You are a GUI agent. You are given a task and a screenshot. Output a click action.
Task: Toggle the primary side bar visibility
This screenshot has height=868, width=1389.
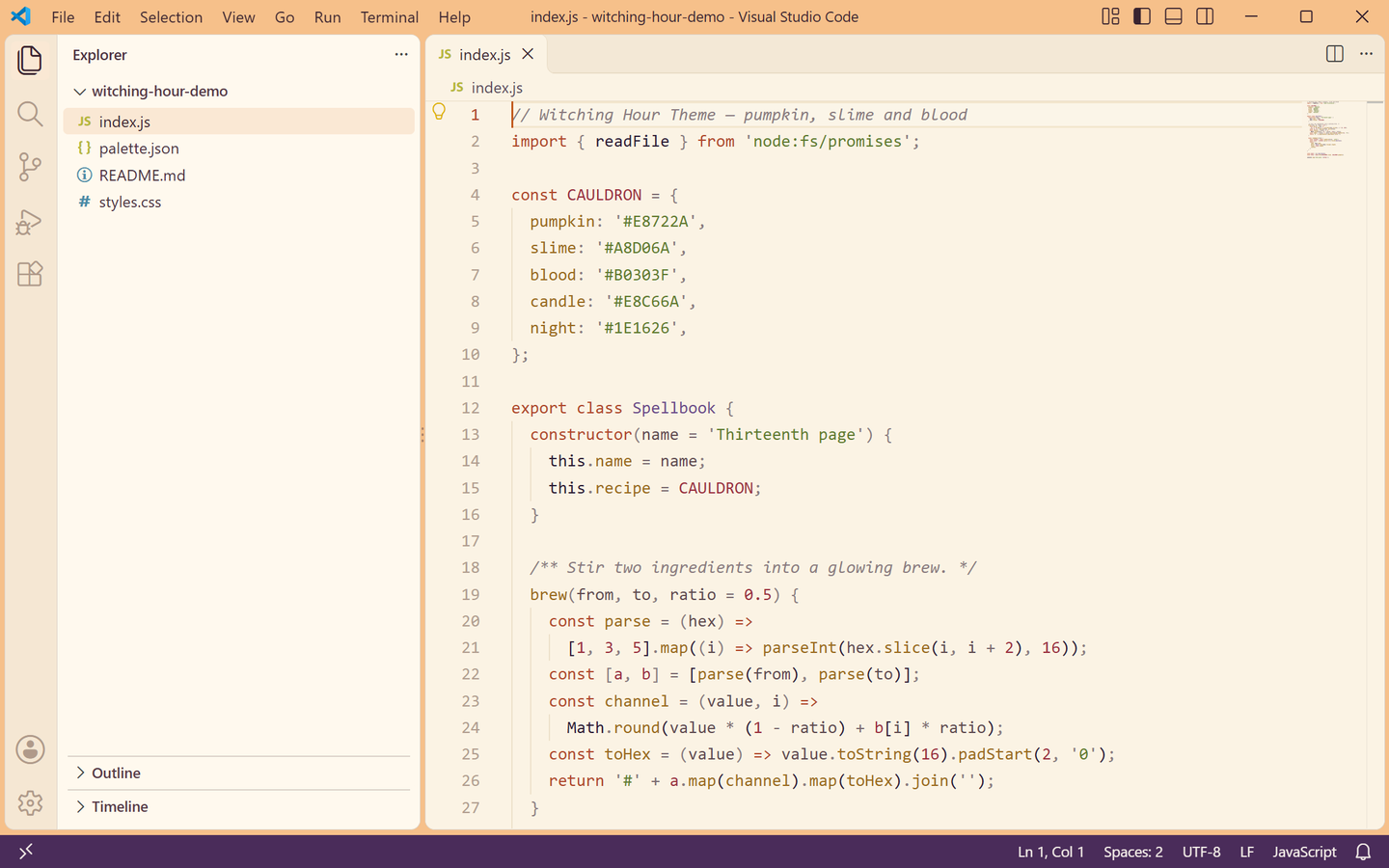[1142, 16]
